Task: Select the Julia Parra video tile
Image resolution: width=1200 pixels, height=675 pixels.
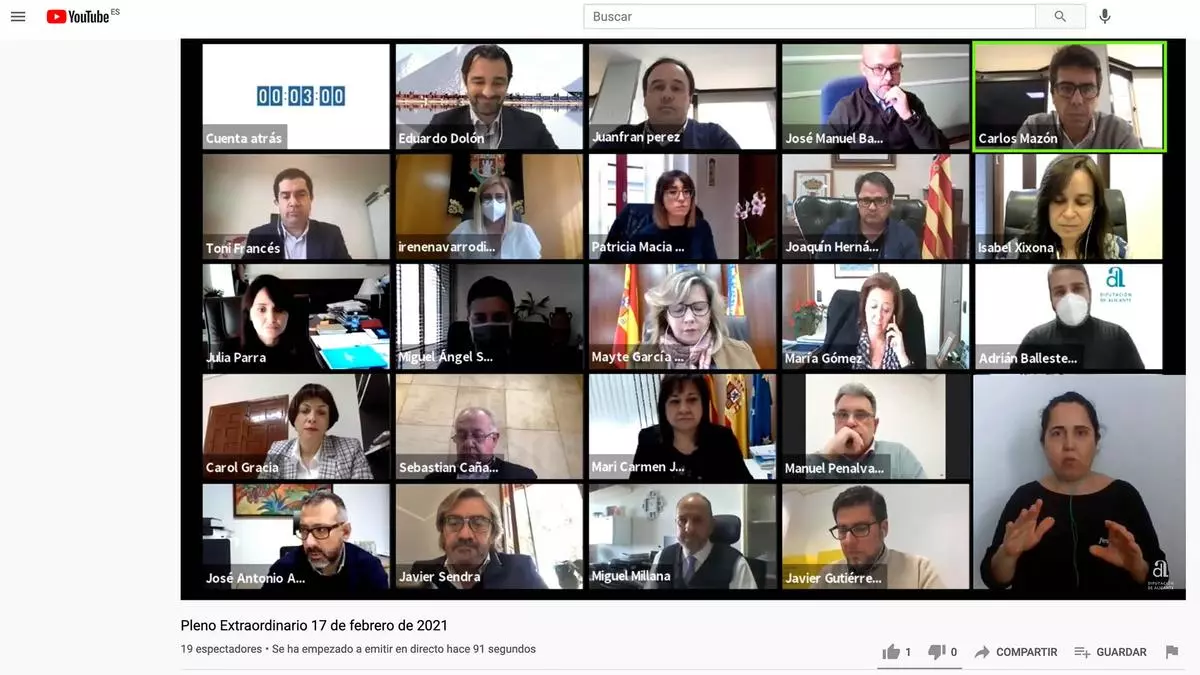Action: tap(296, 317)
